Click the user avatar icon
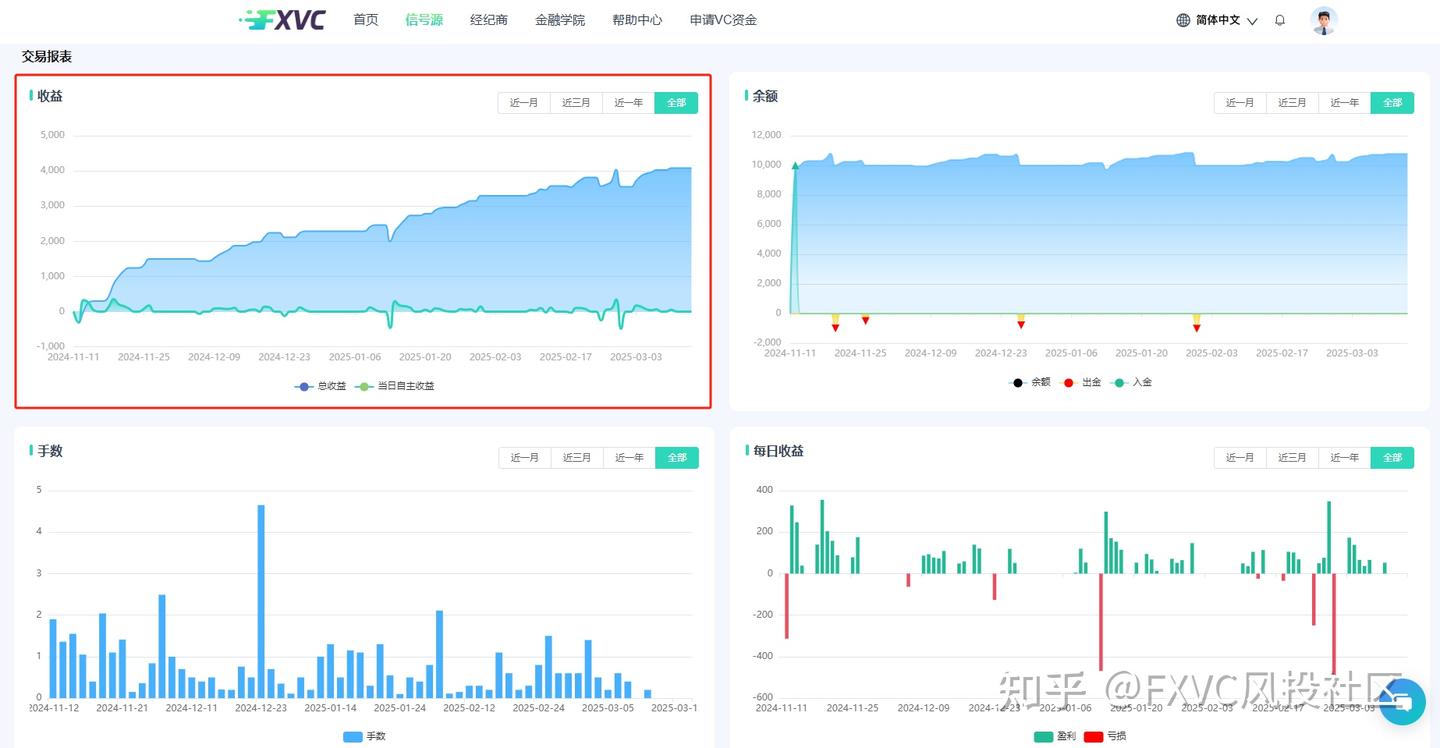 [x=1324, y=20]
